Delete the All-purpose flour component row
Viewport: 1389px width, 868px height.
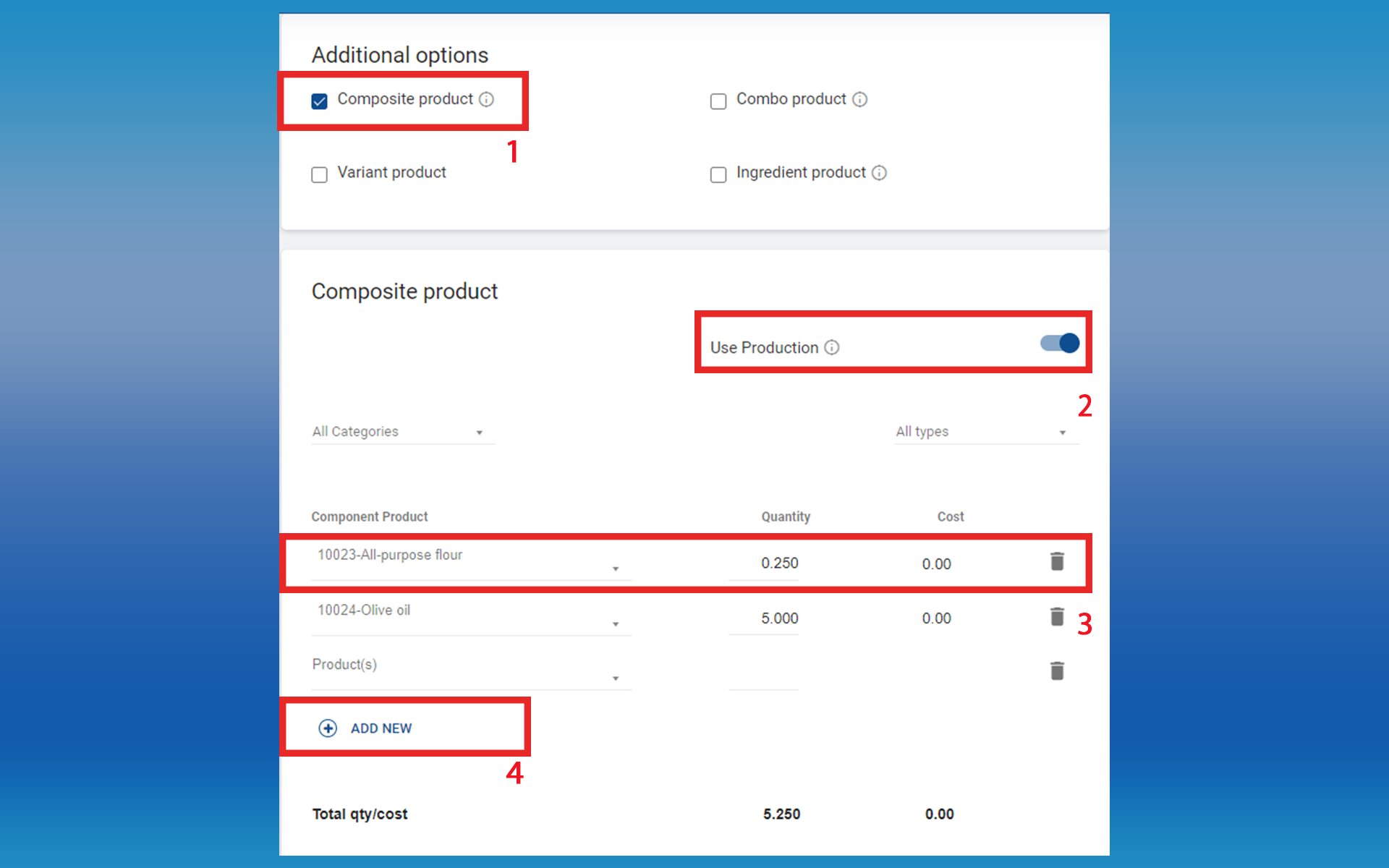coord(1057,561)
